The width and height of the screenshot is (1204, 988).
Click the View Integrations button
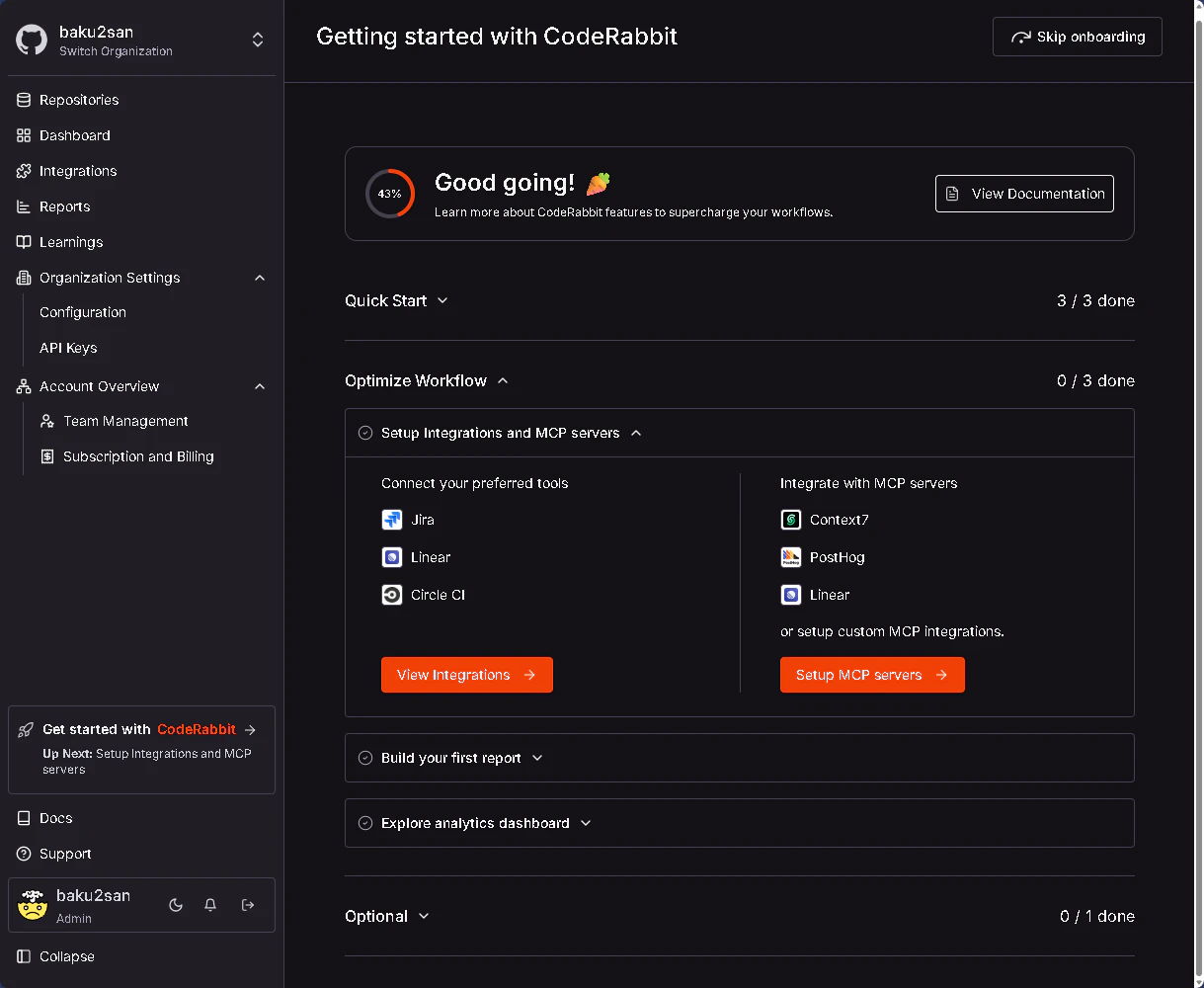point(466,675)
